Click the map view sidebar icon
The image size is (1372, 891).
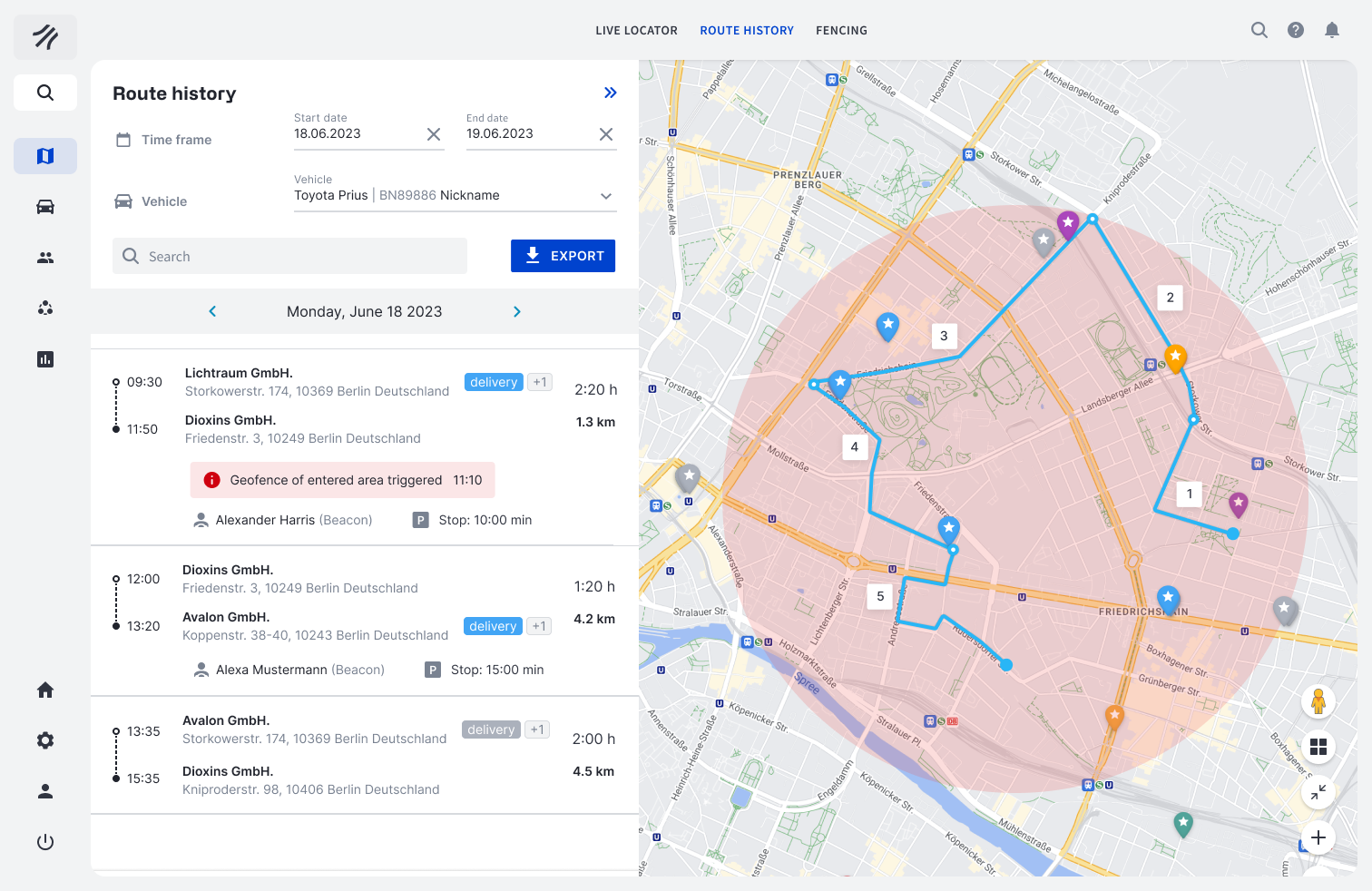pyautogui.click(x=45, y=156)
